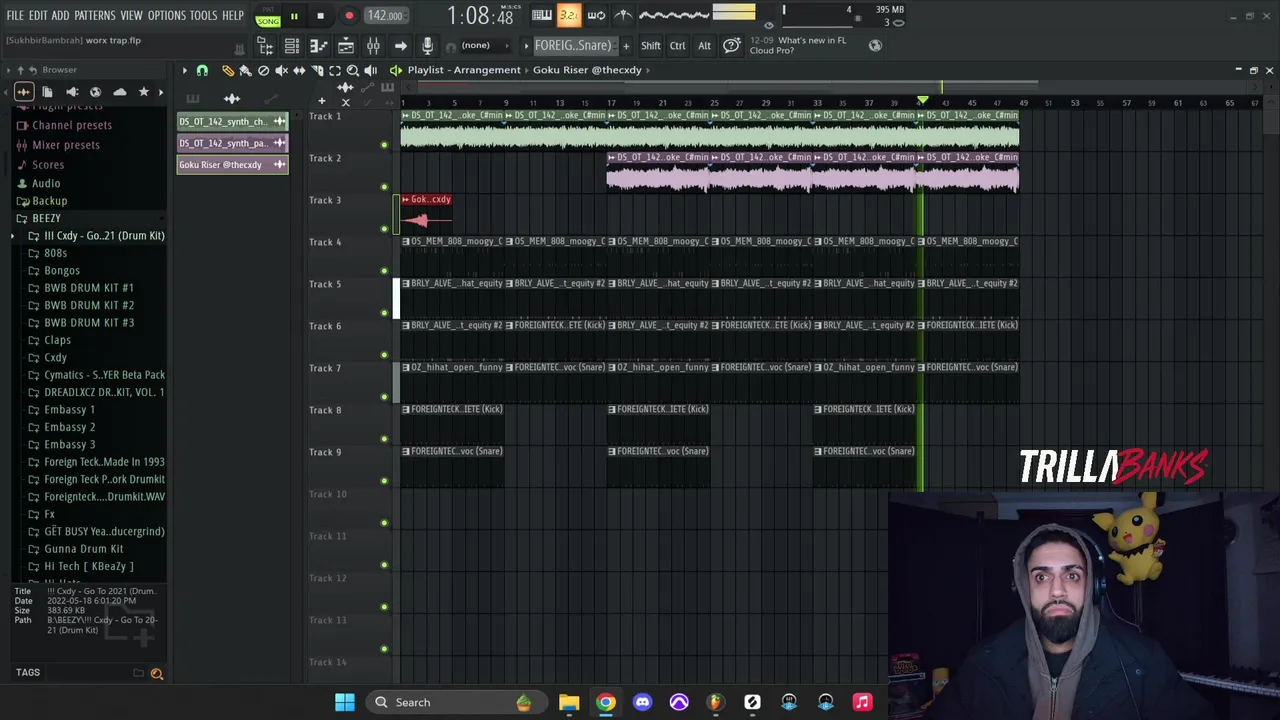Stop playback with the stop button
The width and height of the screenshot is (1280, 720).
[320, 16]
